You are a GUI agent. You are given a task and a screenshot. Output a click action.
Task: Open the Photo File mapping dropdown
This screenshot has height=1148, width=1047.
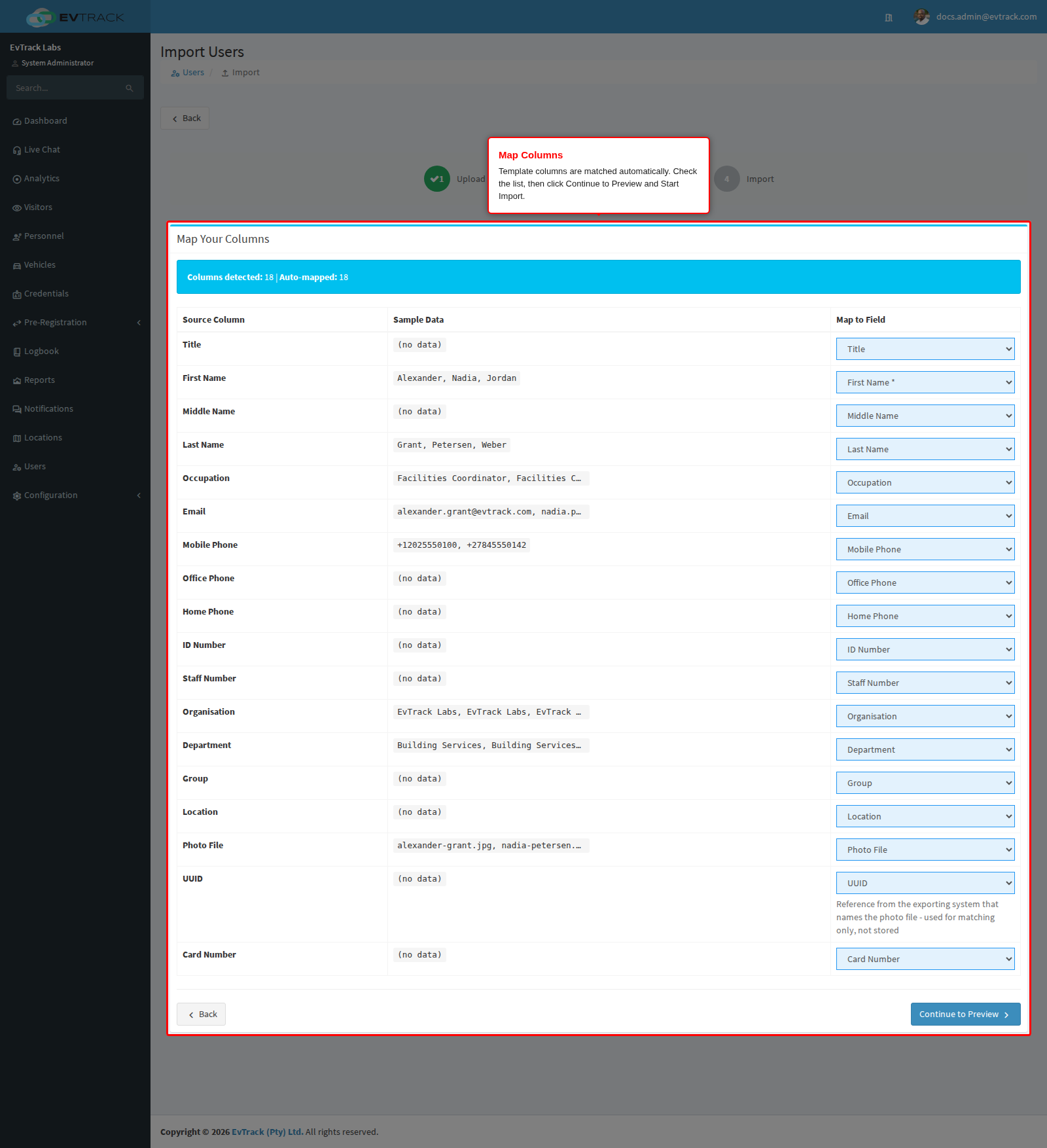pyautogui.click(x=925, y=850)
